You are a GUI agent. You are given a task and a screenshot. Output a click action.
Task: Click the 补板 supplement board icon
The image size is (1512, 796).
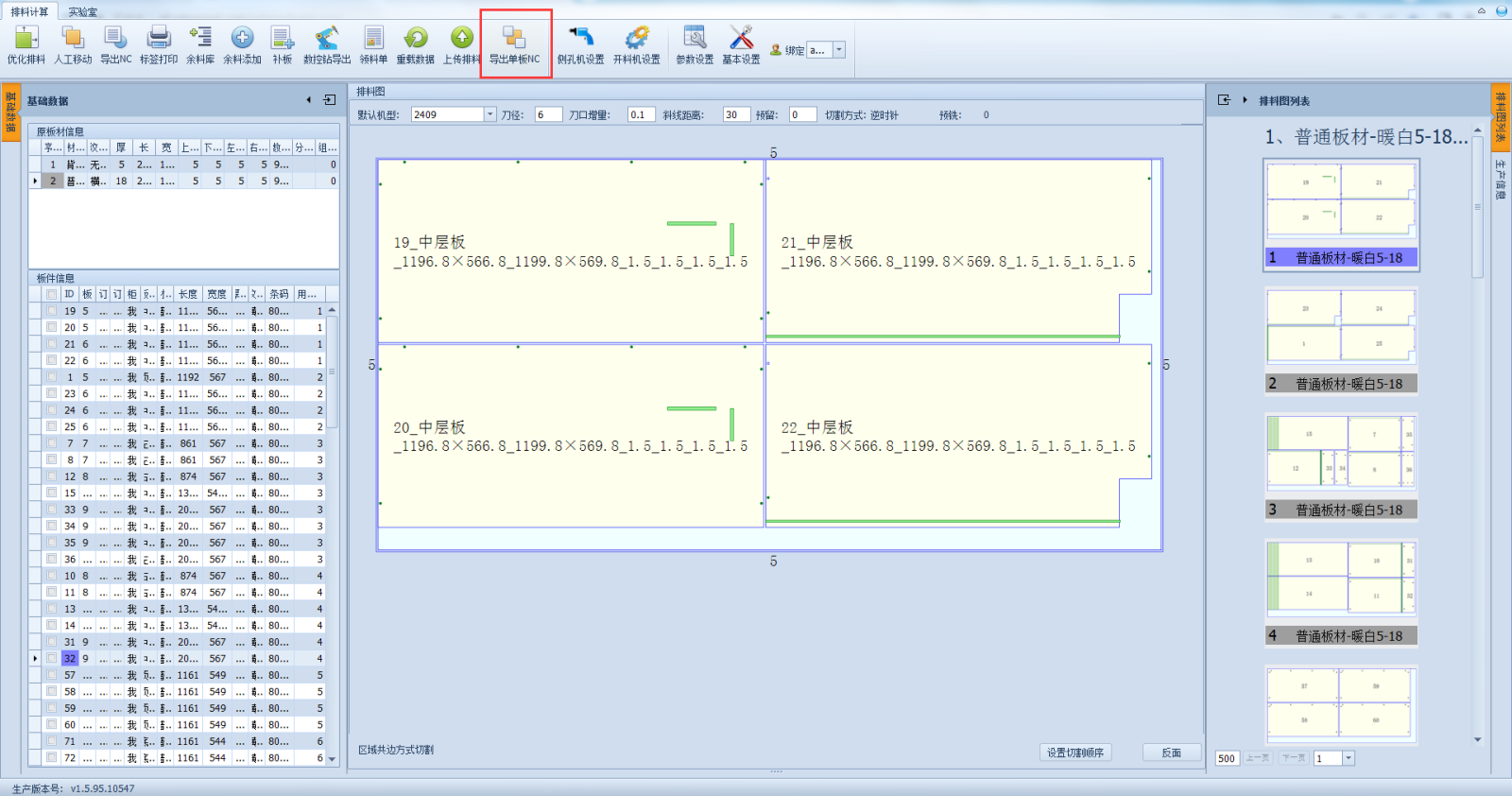[x=283, y=44]
